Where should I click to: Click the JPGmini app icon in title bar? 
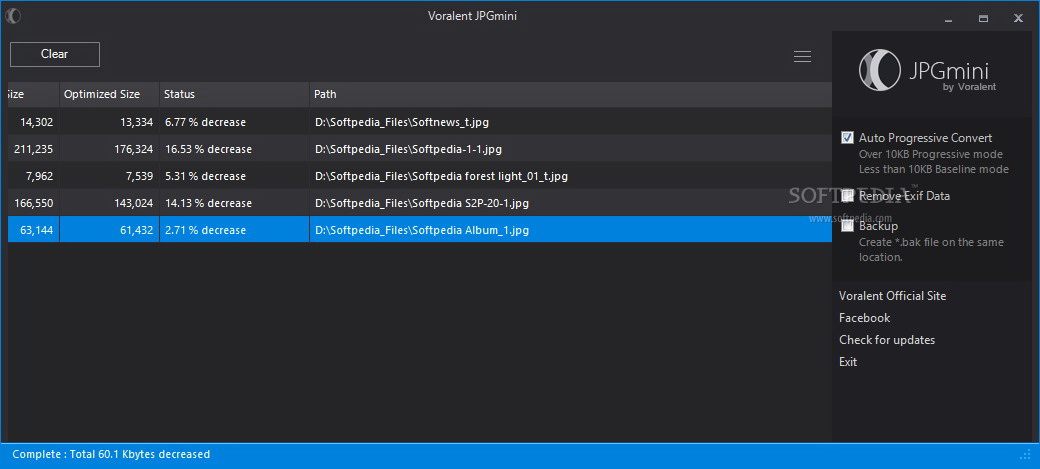click(x=14, y=16)
